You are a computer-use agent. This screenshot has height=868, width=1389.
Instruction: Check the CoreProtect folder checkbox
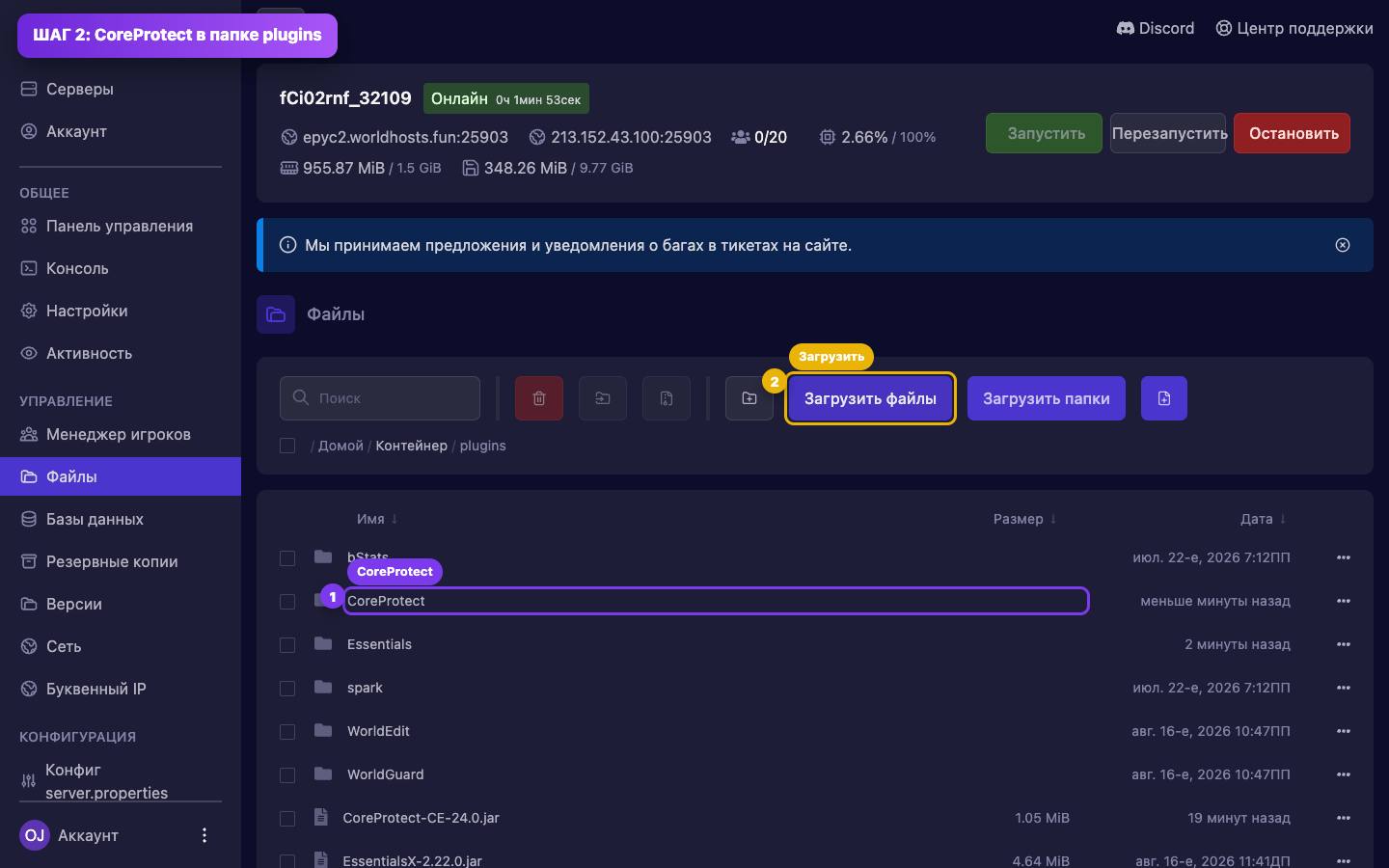[x=287, y=602]
